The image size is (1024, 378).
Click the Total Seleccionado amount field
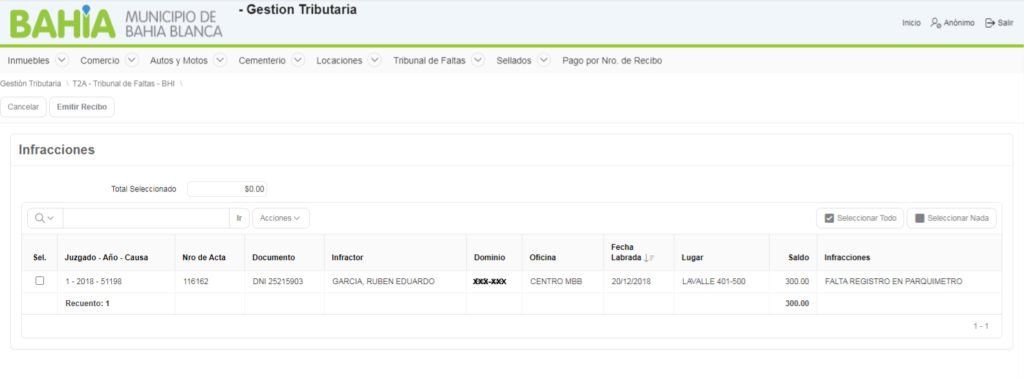(x=227, y=189)
